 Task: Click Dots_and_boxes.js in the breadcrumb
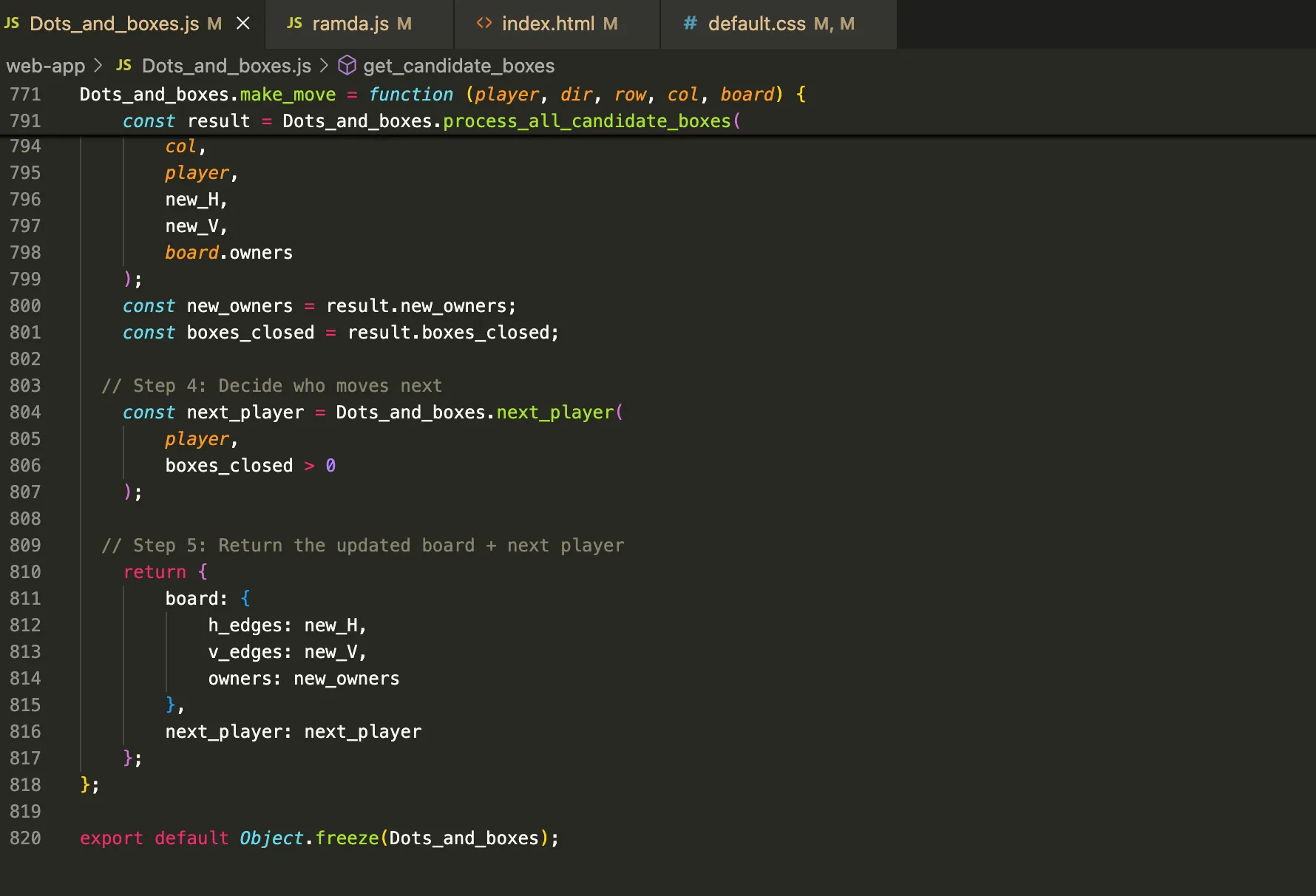pyautogui.click(x=226, y=66)
